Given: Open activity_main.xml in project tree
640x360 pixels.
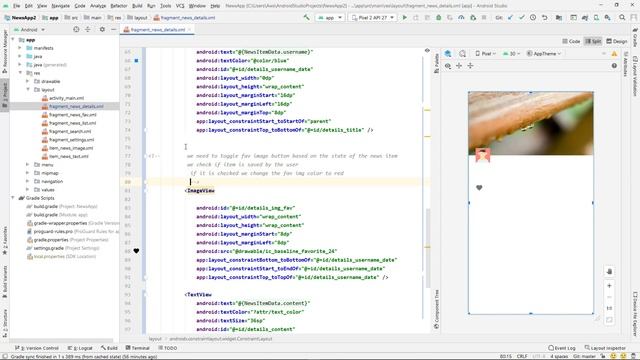Looking at the screenshot, I should pyautogui.click(x=67, y=98).
